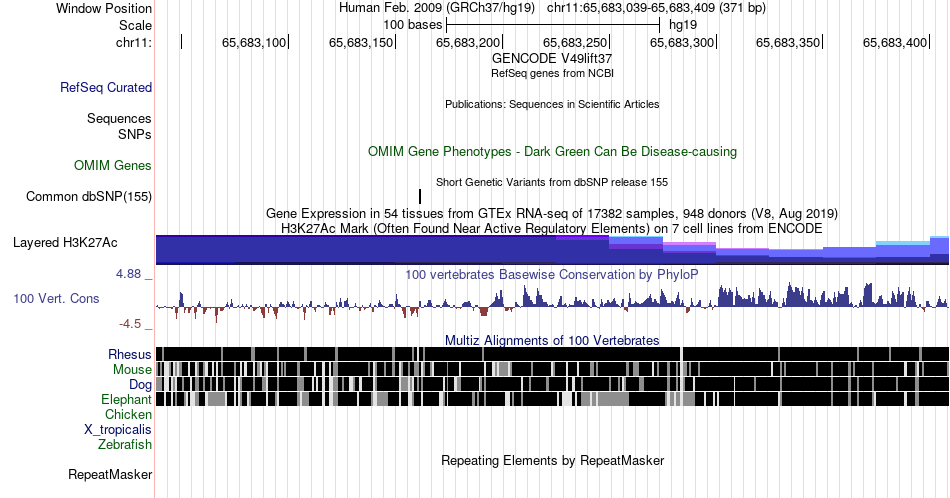Click the -4.5 PhyloP lower value
Viewport: 950px width, 498px height.
[x=130, y=324]
